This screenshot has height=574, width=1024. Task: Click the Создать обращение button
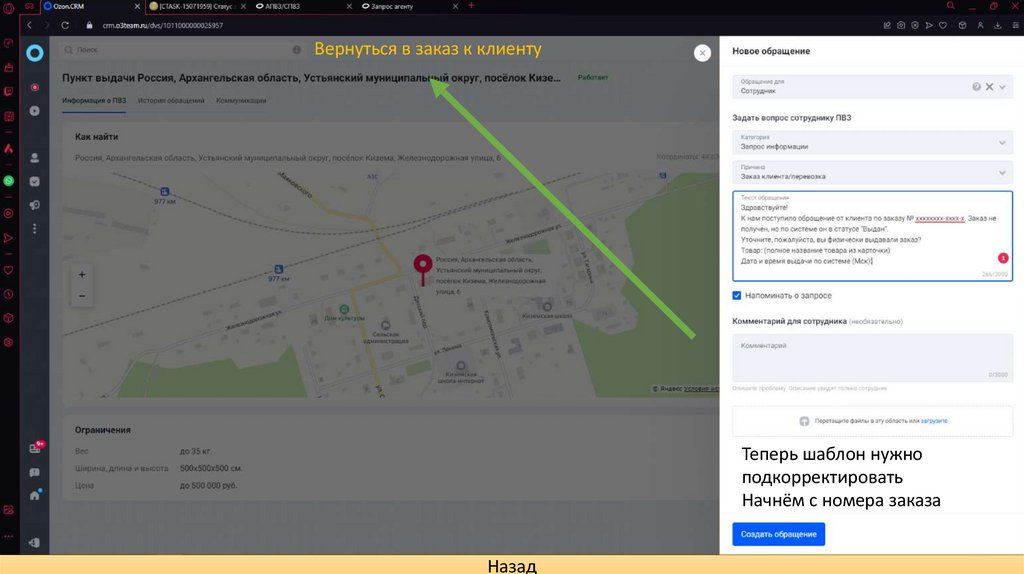coord(778,534)
